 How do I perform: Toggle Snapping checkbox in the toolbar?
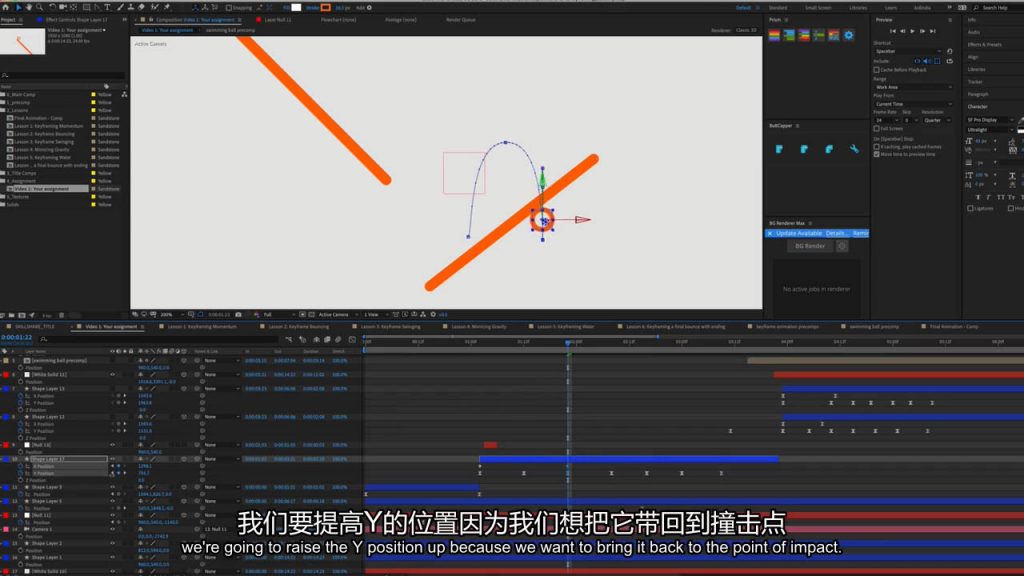pyautogui.click(x=229, y=7)
